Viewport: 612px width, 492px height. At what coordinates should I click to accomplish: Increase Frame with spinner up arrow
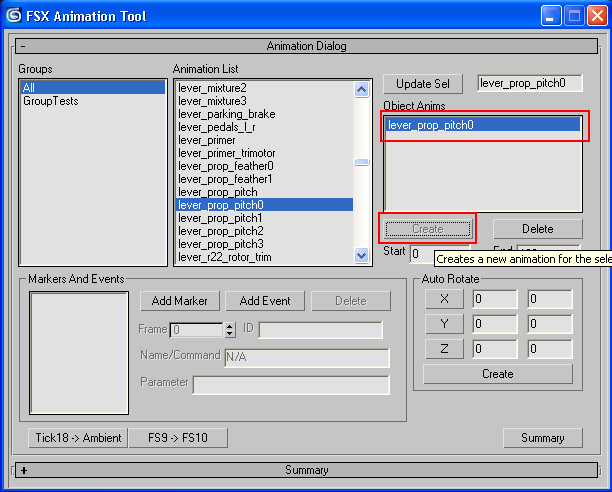click(230, 326)
